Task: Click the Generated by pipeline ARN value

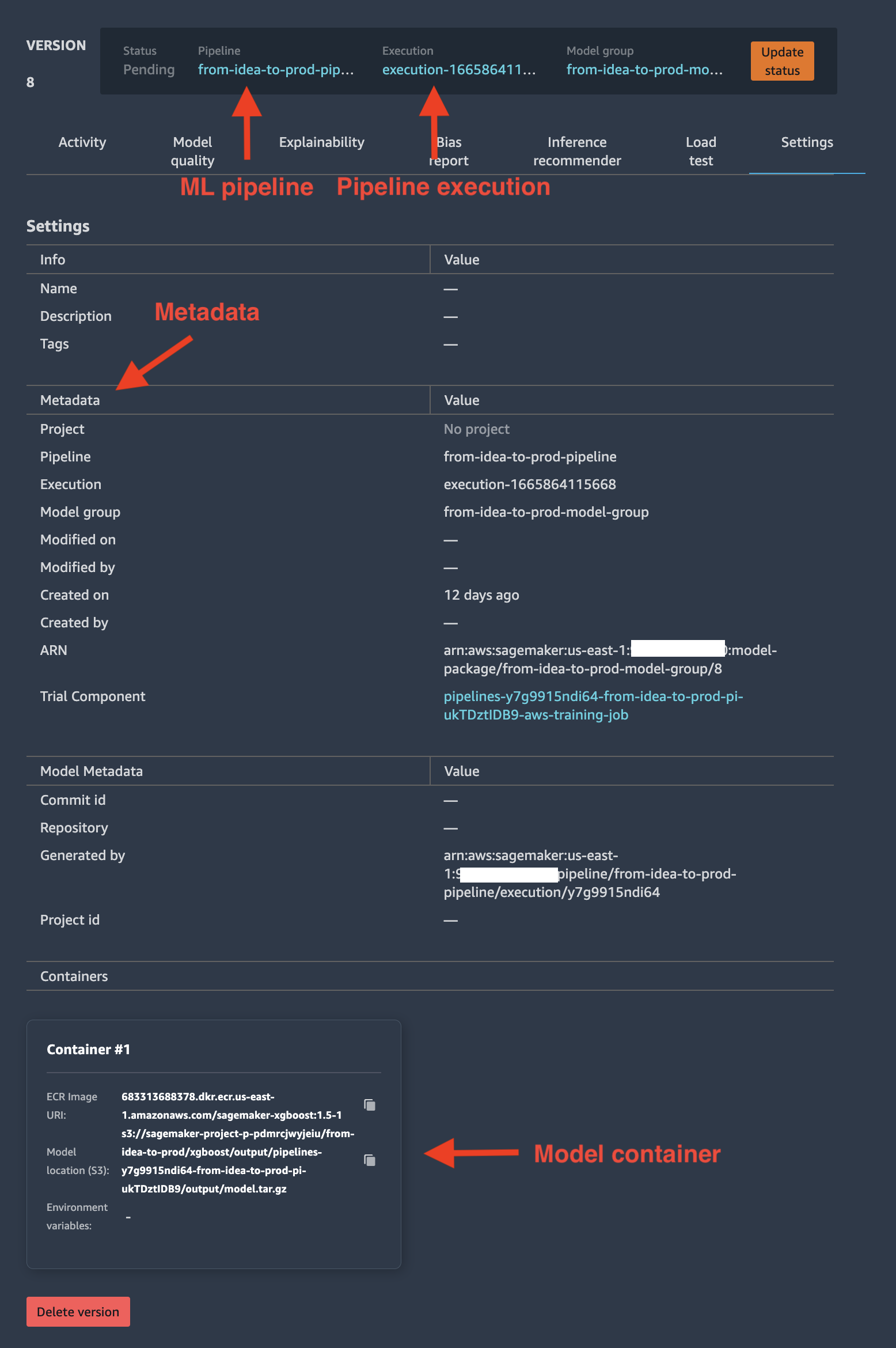Action: tap(590, 874)
